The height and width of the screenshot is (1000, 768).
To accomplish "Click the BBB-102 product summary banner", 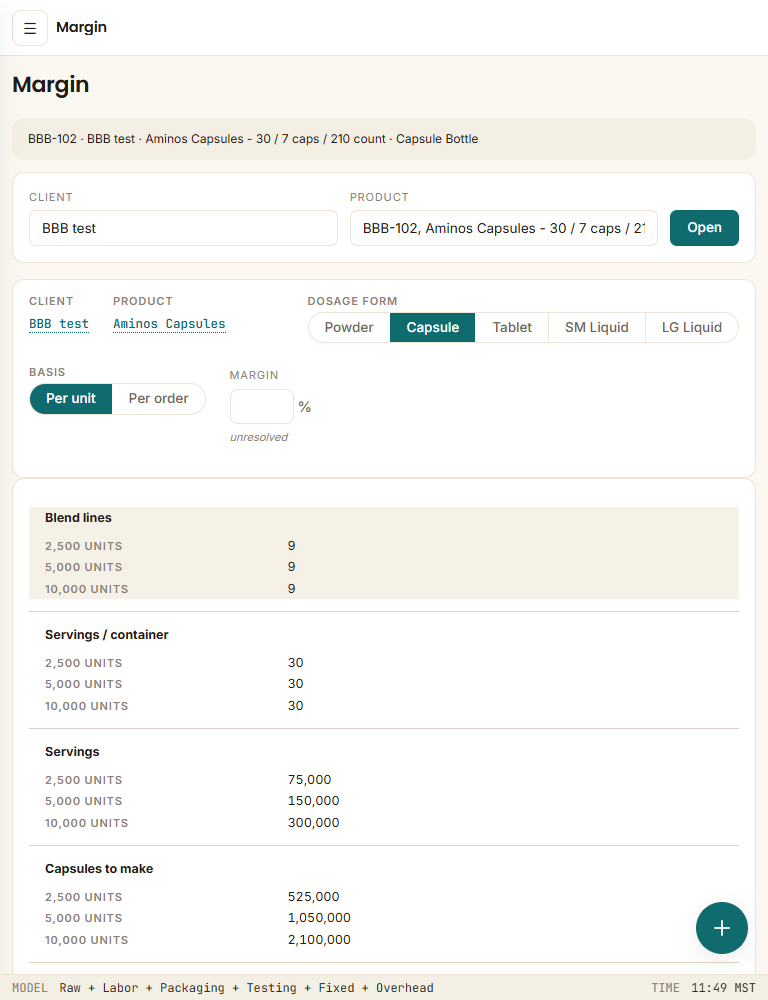I will 384,139.
